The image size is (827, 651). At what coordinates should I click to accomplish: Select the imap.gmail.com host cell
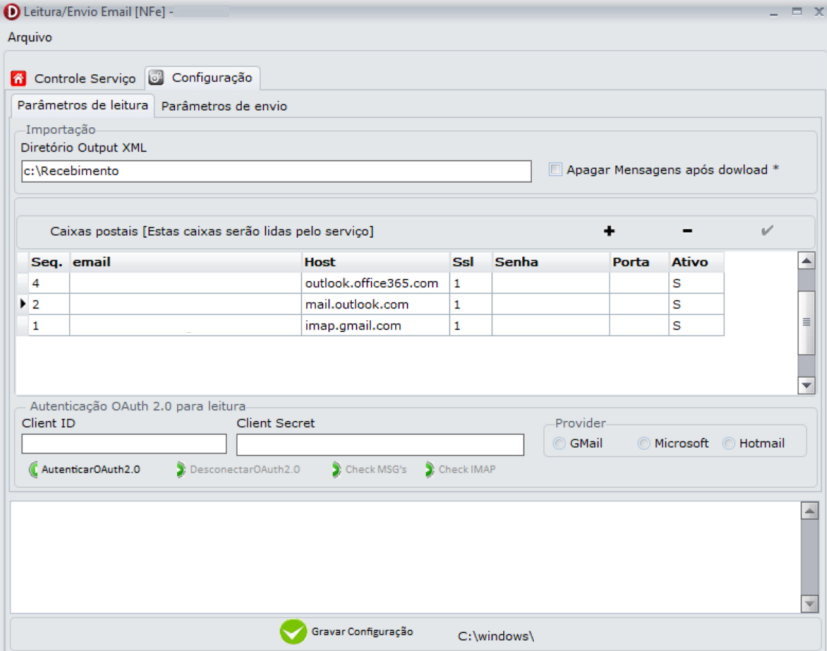coord(376,326)
